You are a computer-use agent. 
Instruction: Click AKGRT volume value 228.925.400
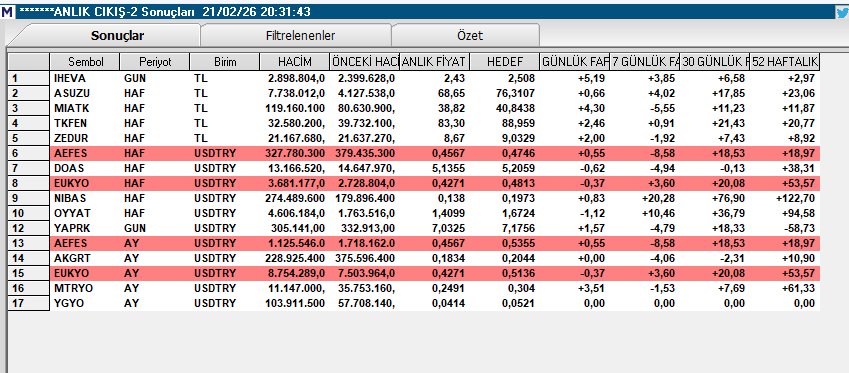[x=296, y=258]
